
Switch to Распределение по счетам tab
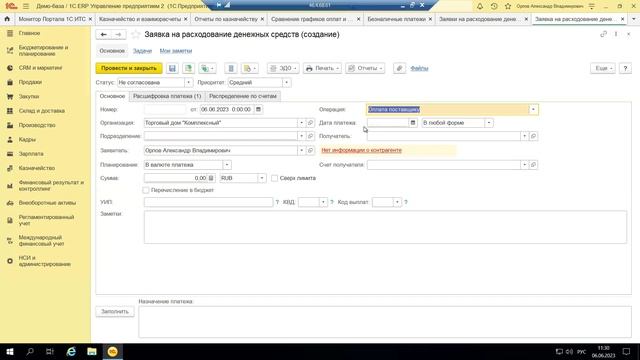click(x=243, y=96)
